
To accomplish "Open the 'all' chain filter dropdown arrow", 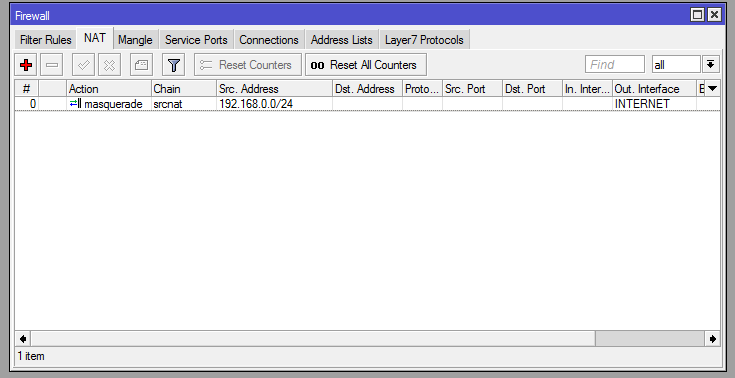I will [x=711, y=64].
